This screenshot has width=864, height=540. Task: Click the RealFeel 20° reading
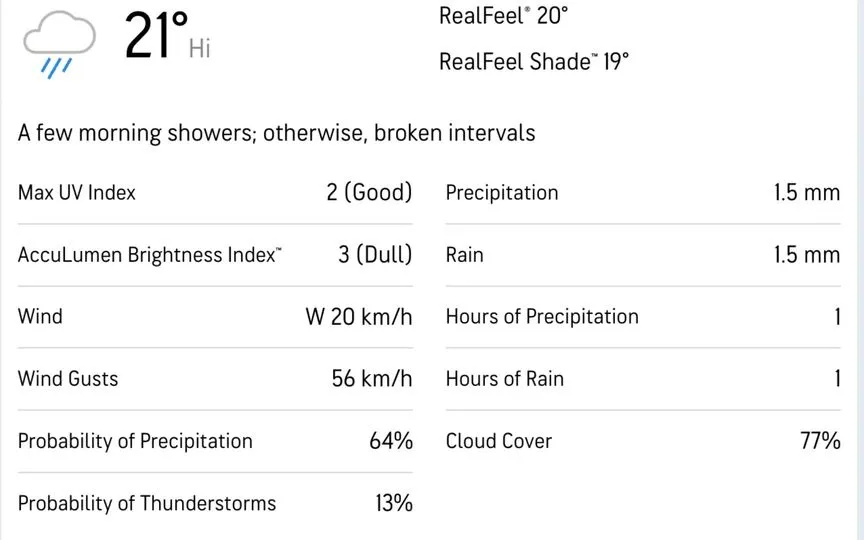(503, 15)
